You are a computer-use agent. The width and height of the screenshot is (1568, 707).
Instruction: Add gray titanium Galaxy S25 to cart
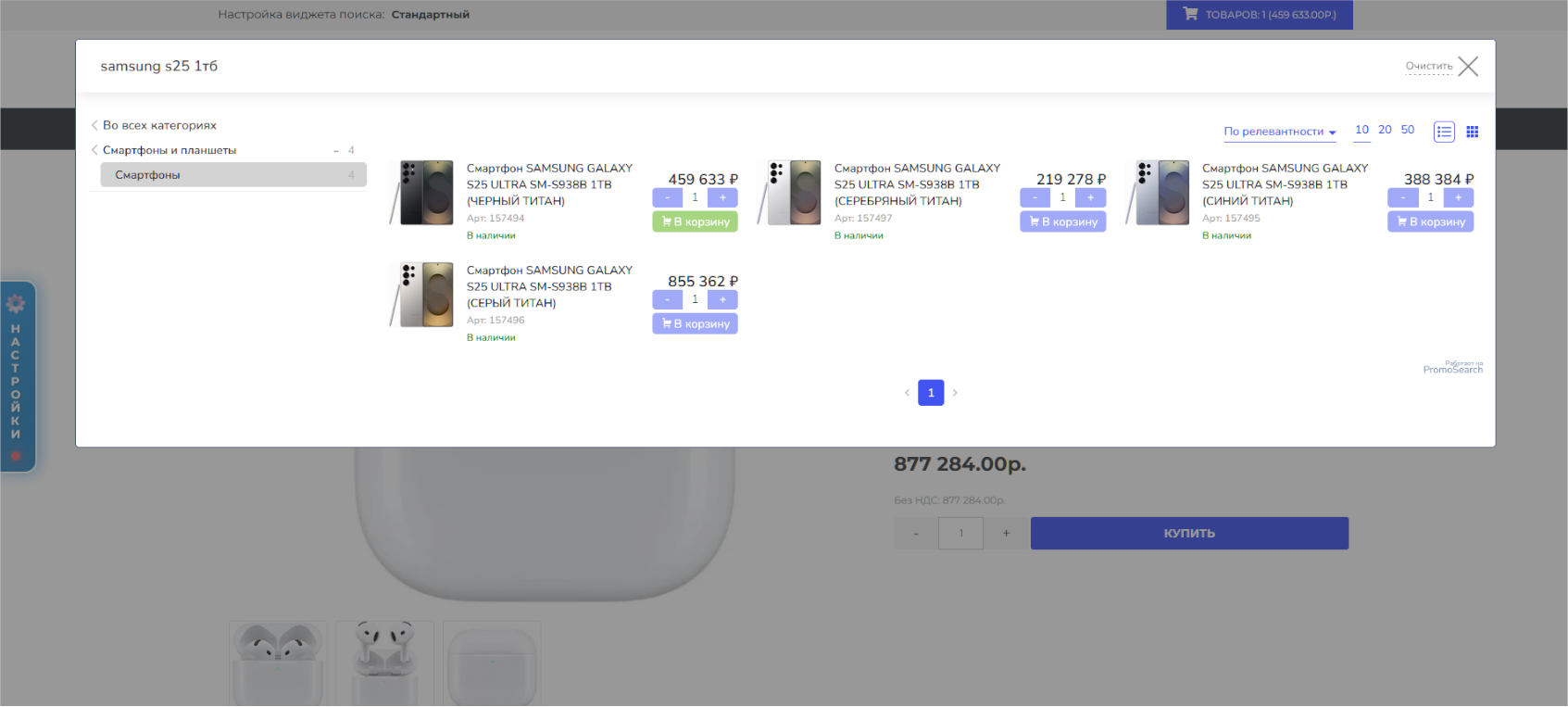coord(695,323)
